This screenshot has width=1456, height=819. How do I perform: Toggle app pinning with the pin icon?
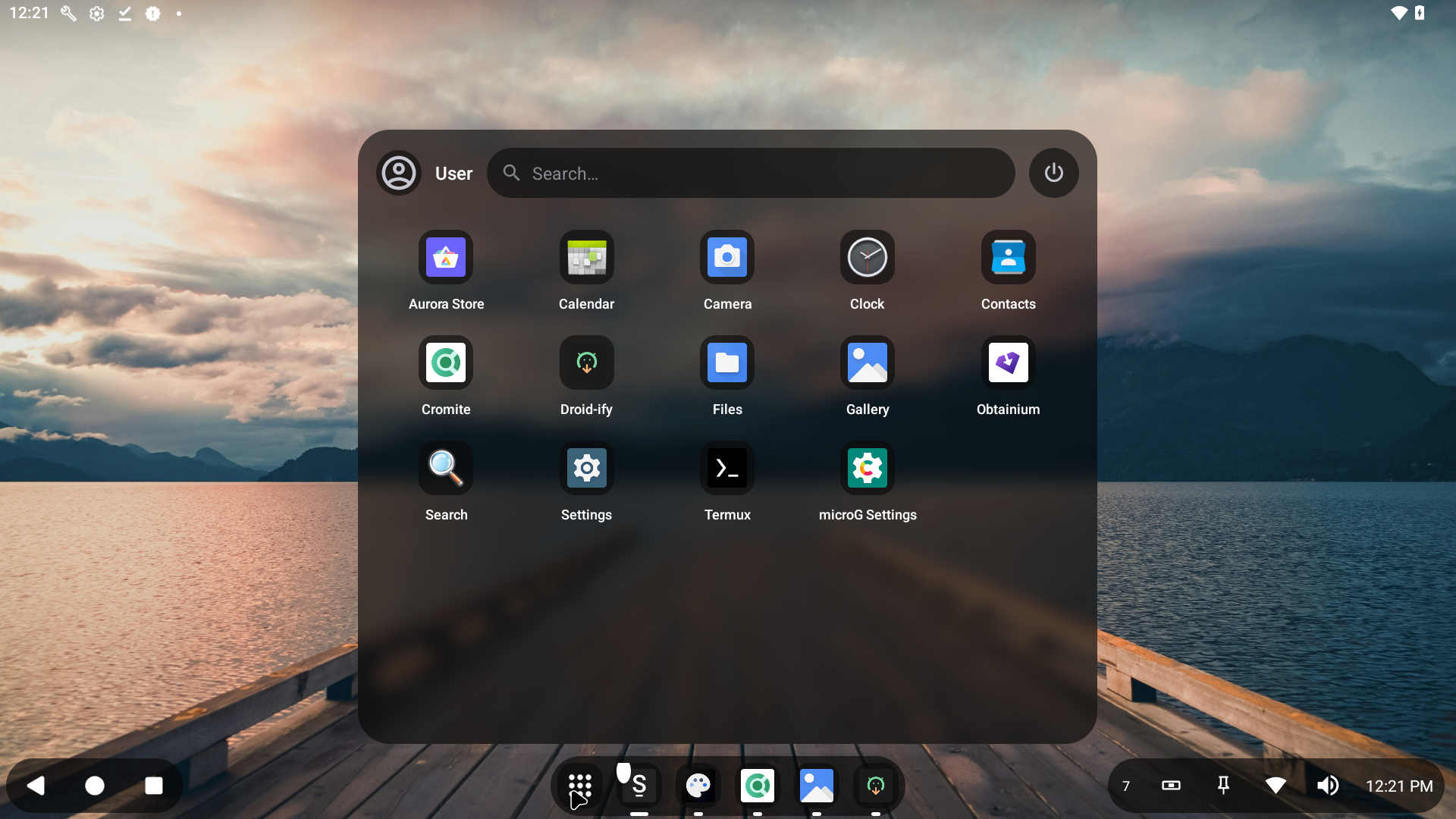click(1224, 786)
